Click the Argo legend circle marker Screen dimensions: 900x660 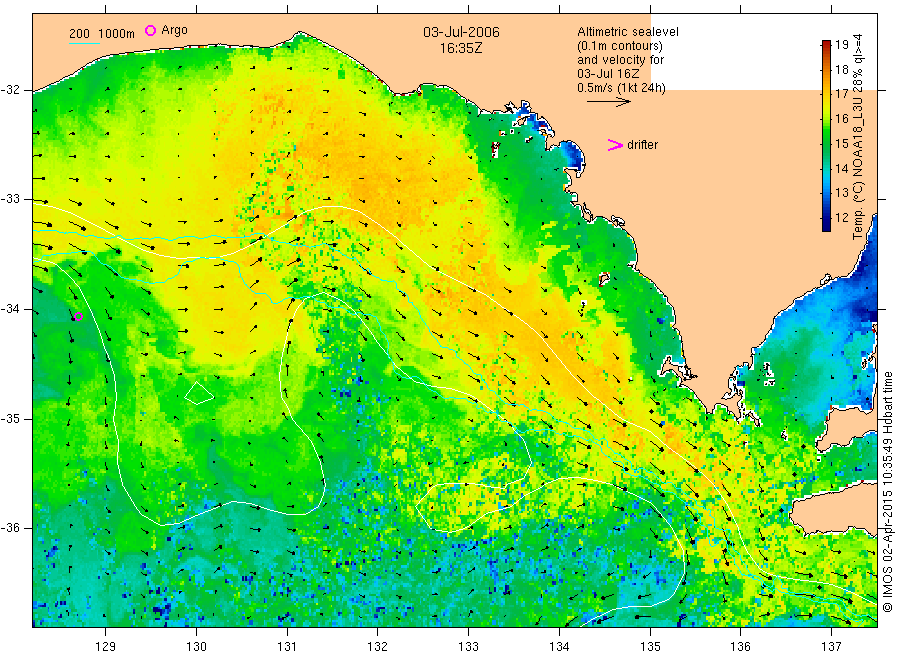pos(150,30)
